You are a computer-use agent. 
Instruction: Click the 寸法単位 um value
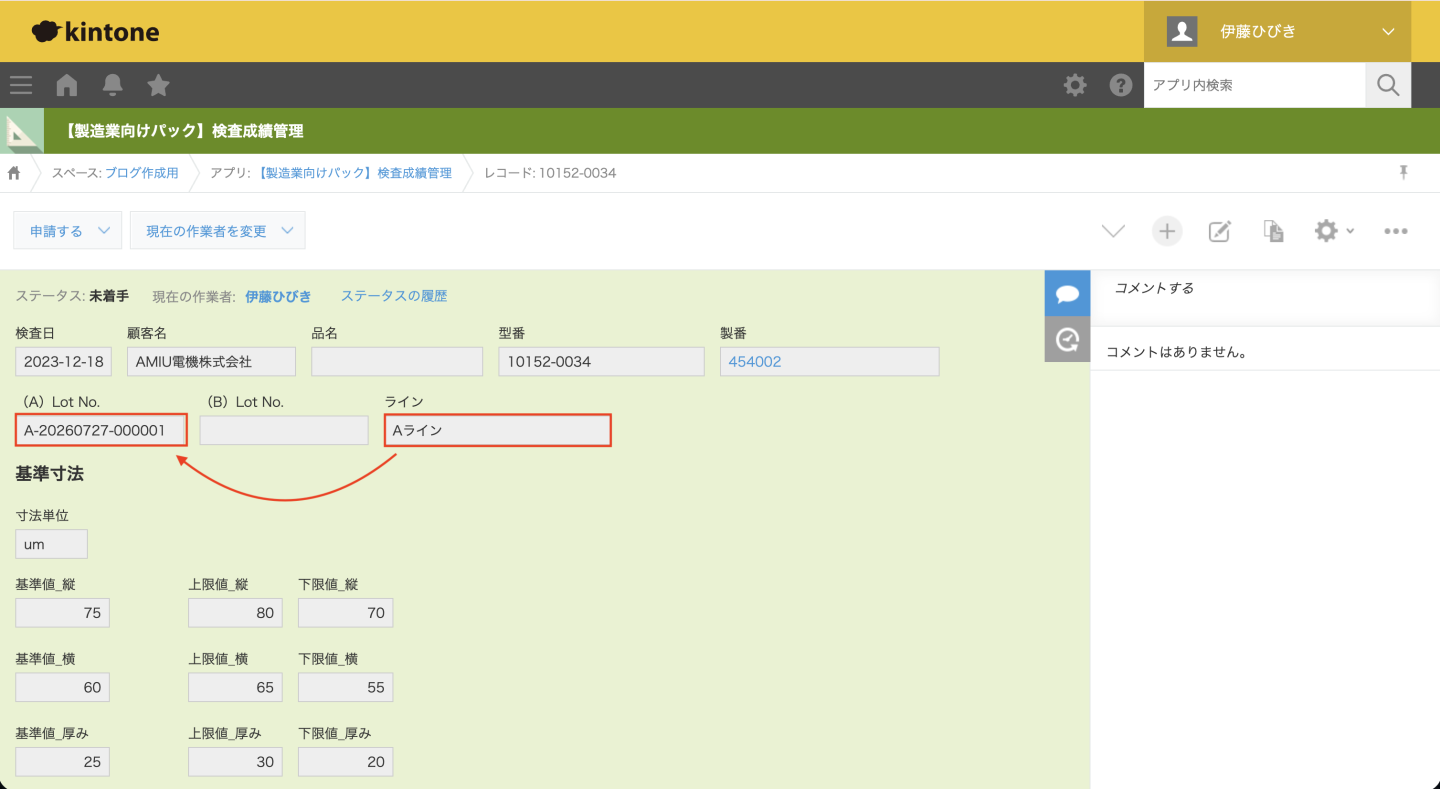tap(52, 544)
